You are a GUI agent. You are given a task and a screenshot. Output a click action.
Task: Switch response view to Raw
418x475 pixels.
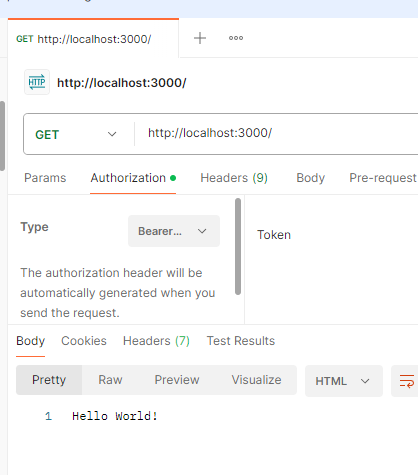[x=110, y=380]
